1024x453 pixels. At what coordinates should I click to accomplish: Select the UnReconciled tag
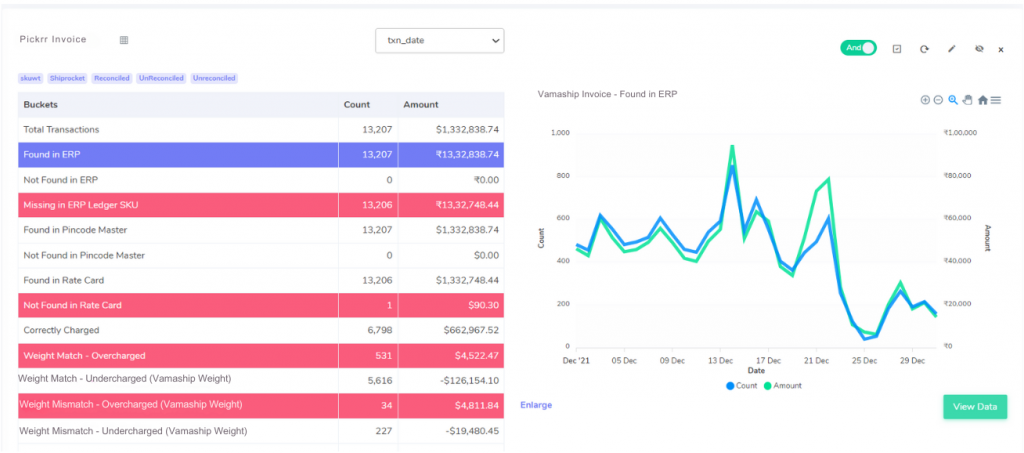(x=161, y=78)
